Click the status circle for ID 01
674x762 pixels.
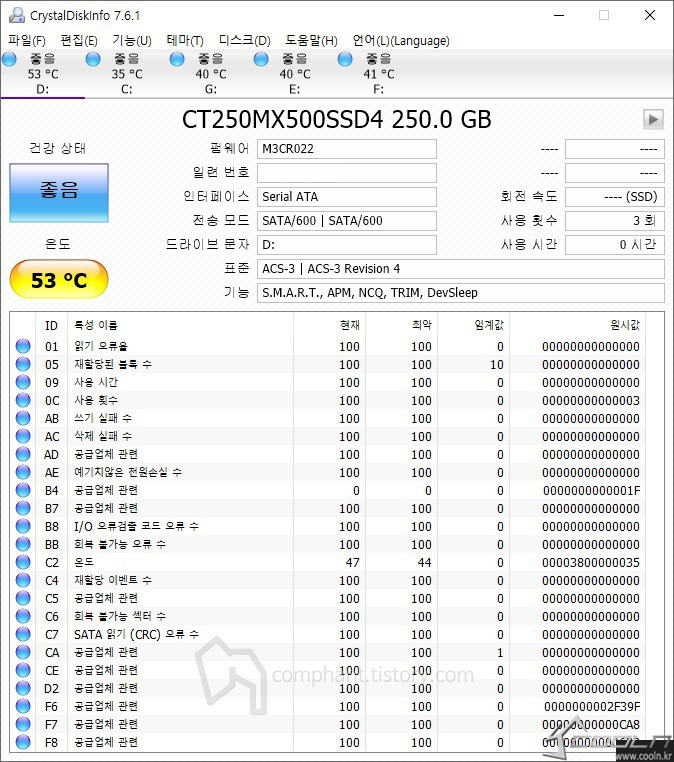[23, 346]
